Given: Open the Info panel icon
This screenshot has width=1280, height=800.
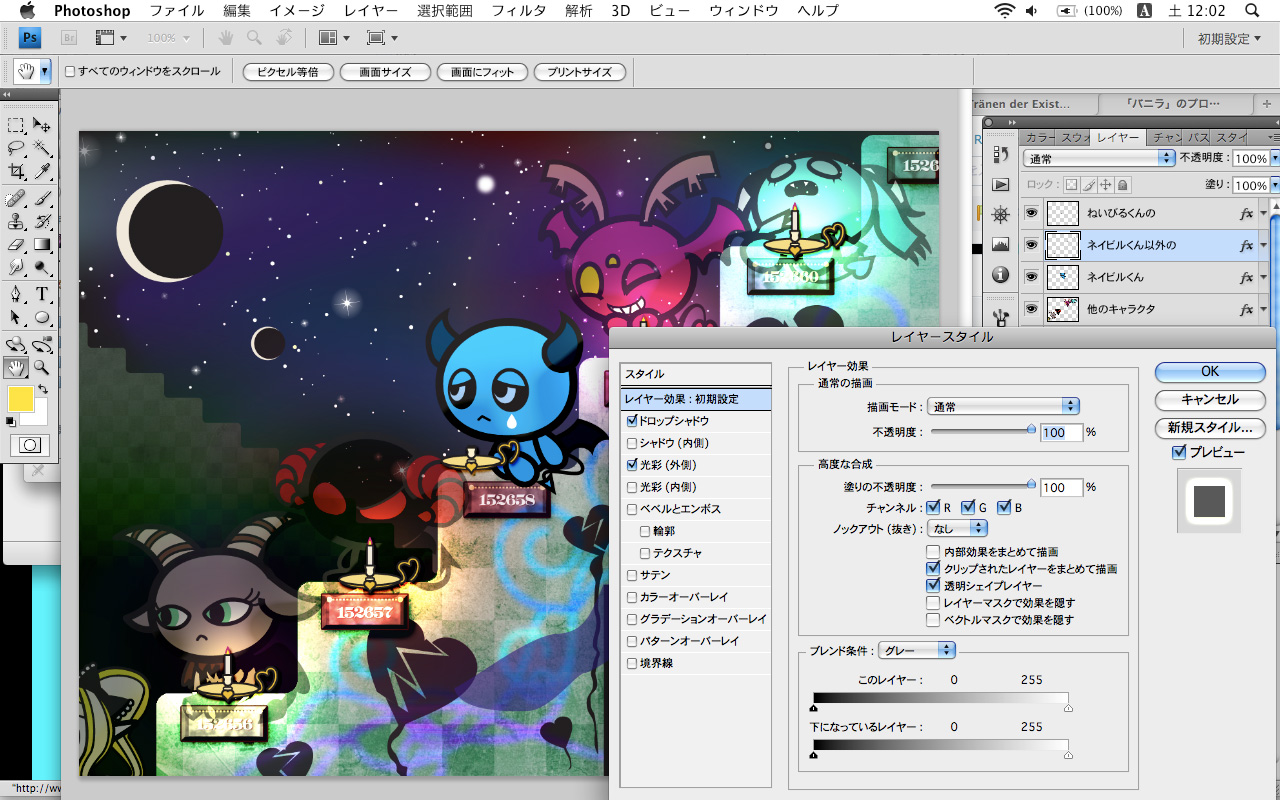Looking at the screenshot, I should click(x=1000, y=275).
